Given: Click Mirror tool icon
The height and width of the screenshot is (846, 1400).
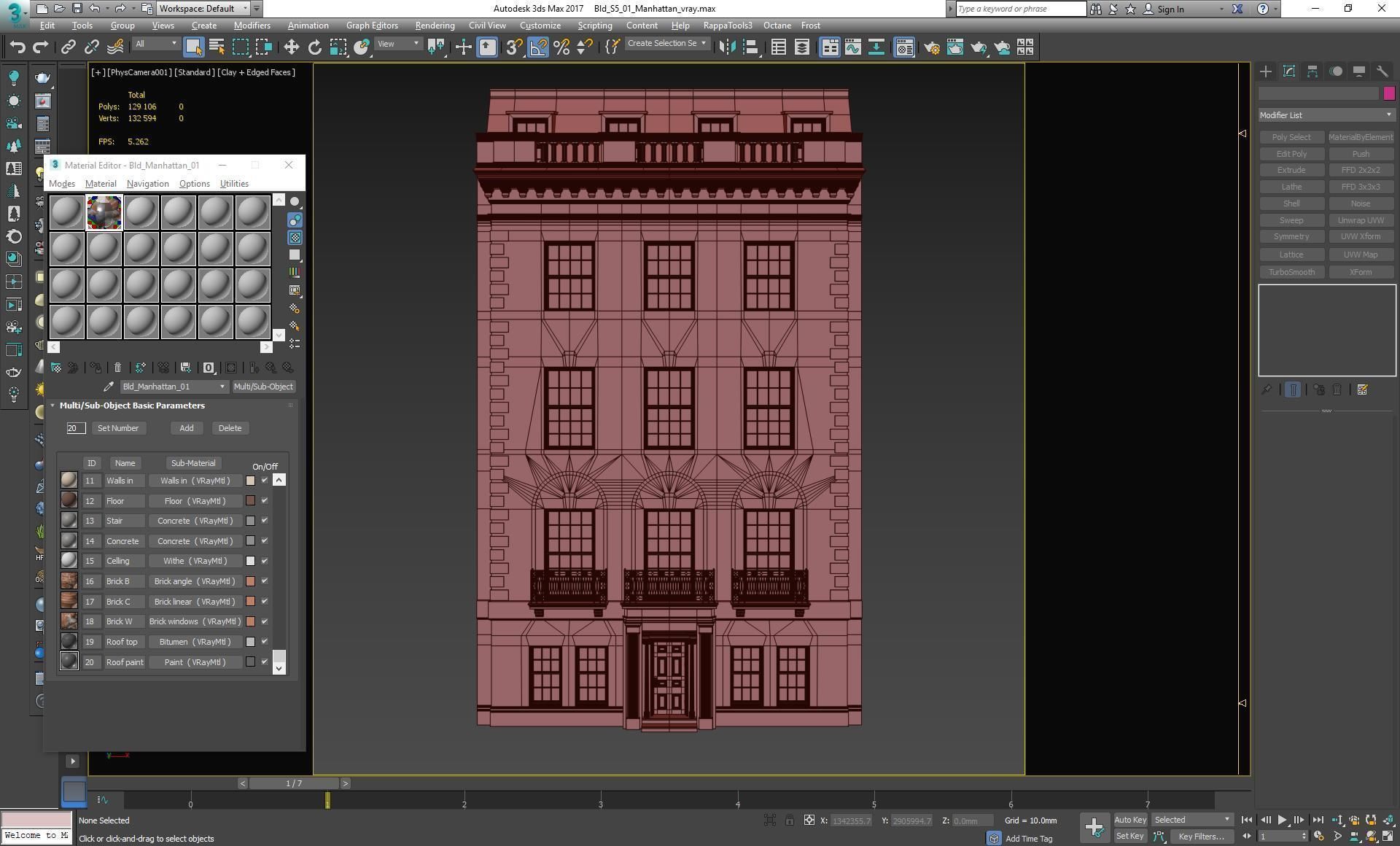Looking at the screenshot, I should [727, 47].
